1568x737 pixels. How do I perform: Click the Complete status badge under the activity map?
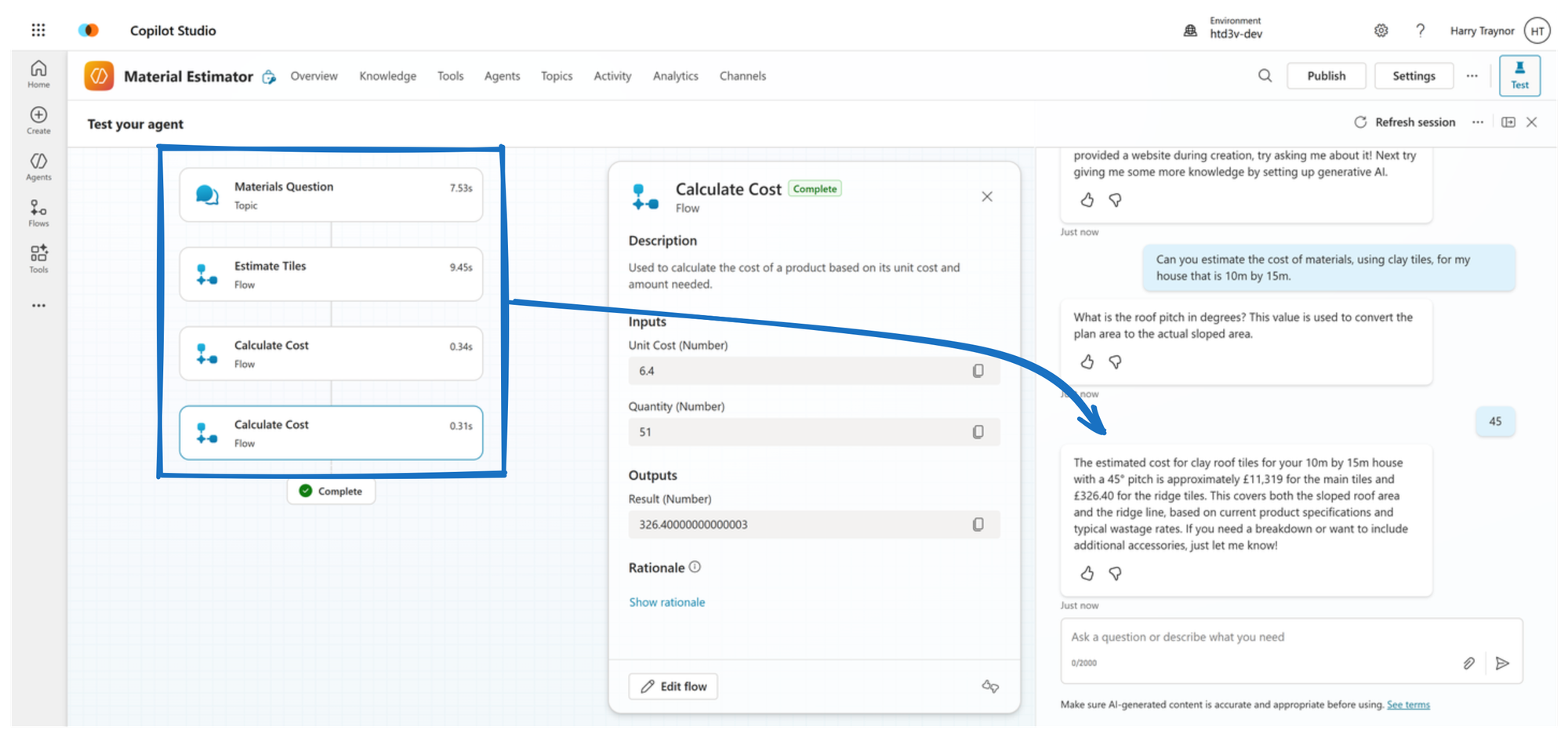pos(331,492)
